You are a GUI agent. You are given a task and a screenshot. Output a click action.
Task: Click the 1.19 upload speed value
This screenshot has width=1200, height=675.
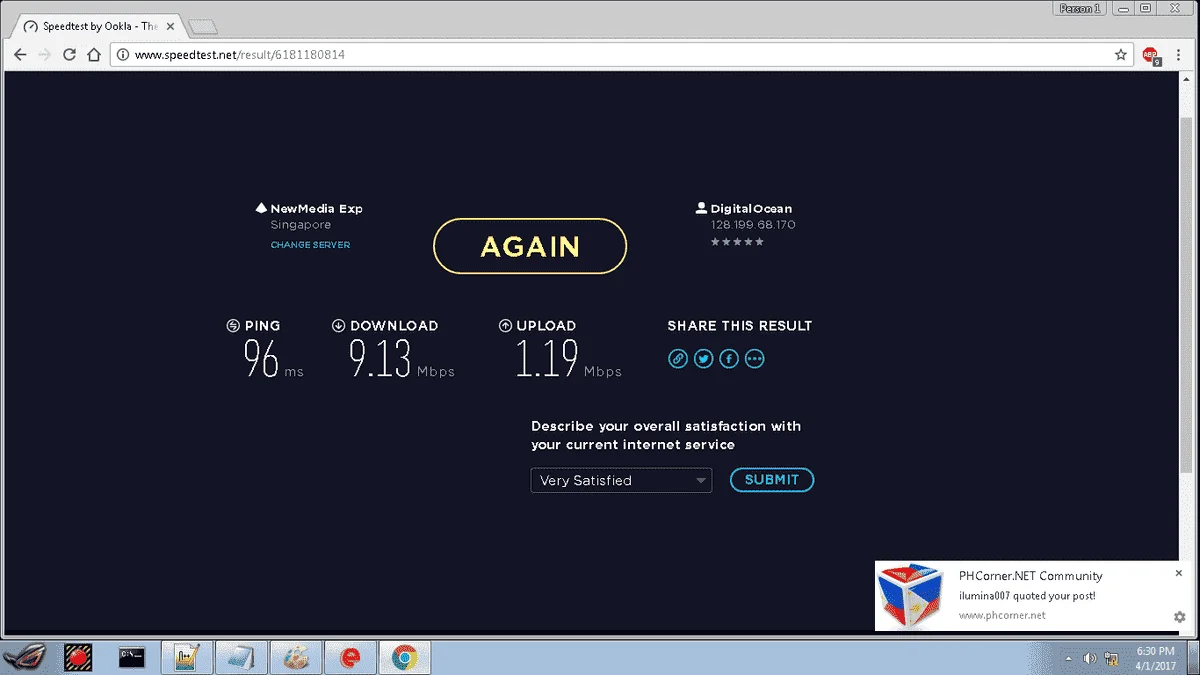[x=547, y=359]
